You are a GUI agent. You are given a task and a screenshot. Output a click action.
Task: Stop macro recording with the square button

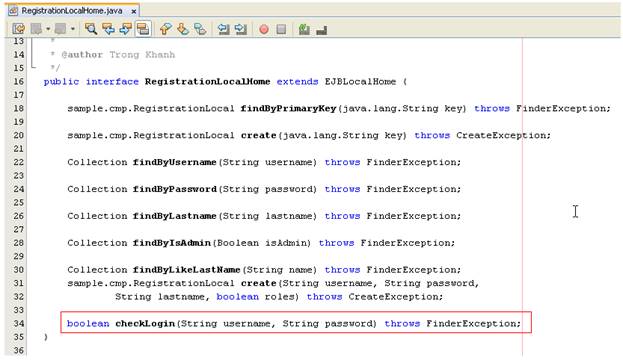pos(281,29)
